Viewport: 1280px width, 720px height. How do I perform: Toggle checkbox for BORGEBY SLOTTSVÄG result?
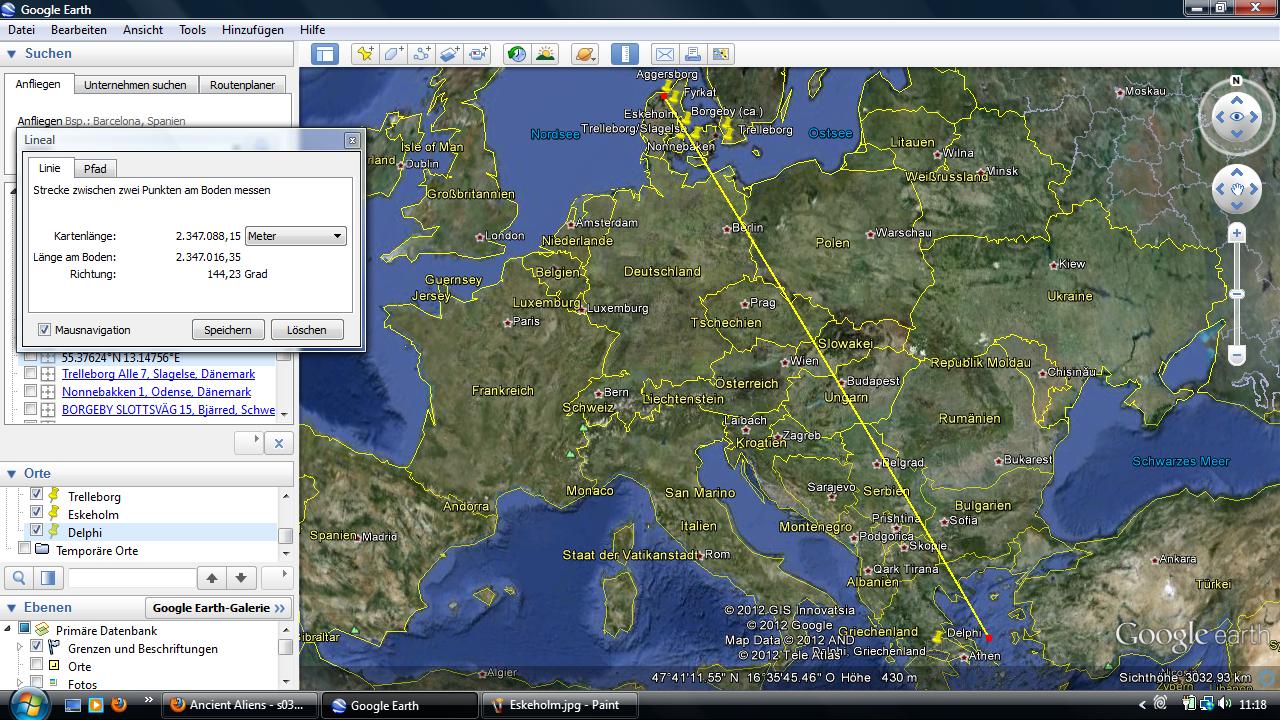[x=30, y=410]
